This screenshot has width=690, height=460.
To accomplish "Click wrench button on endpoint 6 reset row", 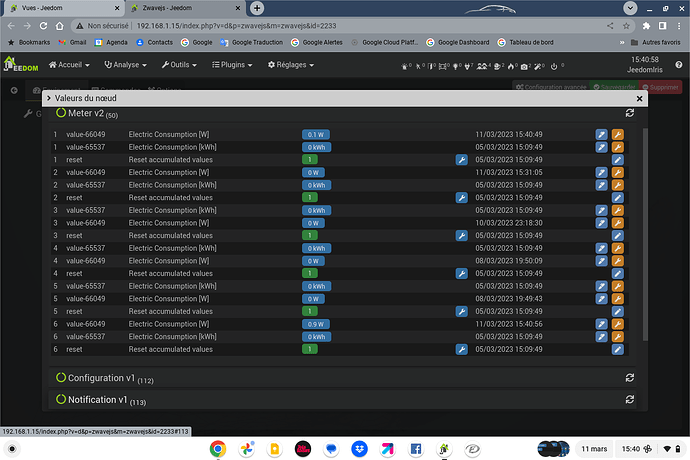I will point(462,350).
